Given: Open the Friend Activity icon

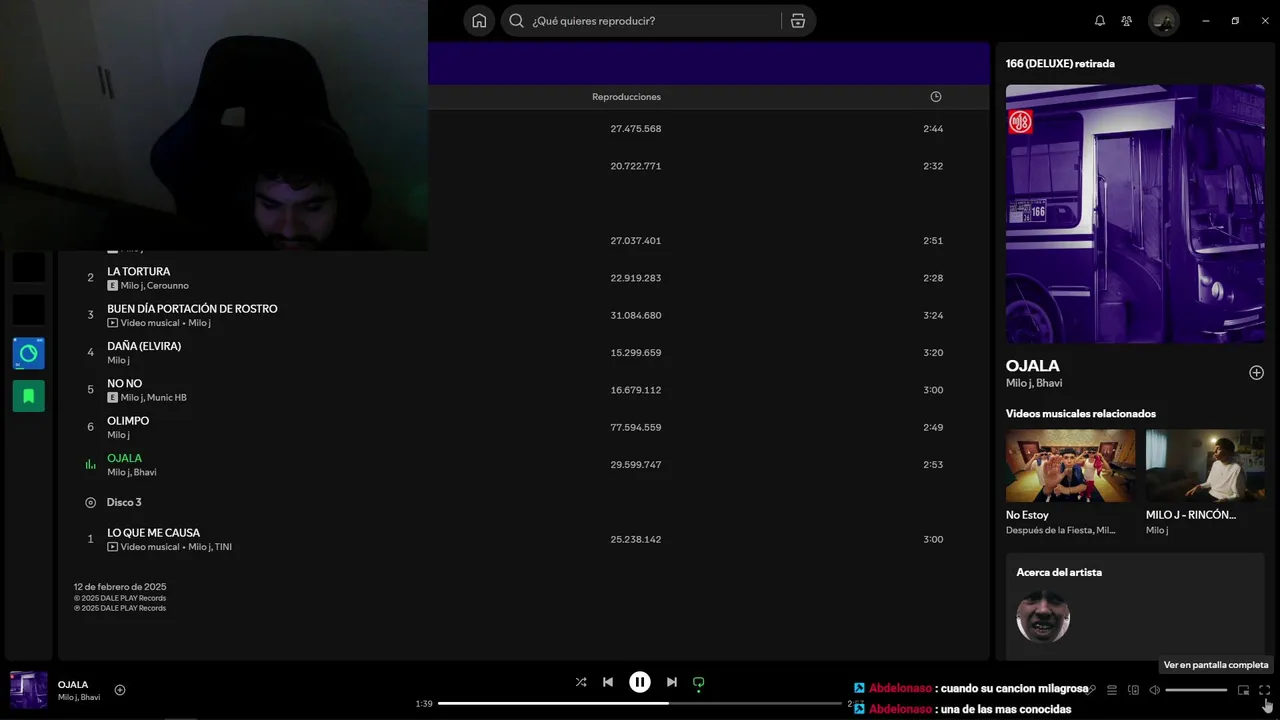Looking at the screenshot, I should tap(1127, 21).
